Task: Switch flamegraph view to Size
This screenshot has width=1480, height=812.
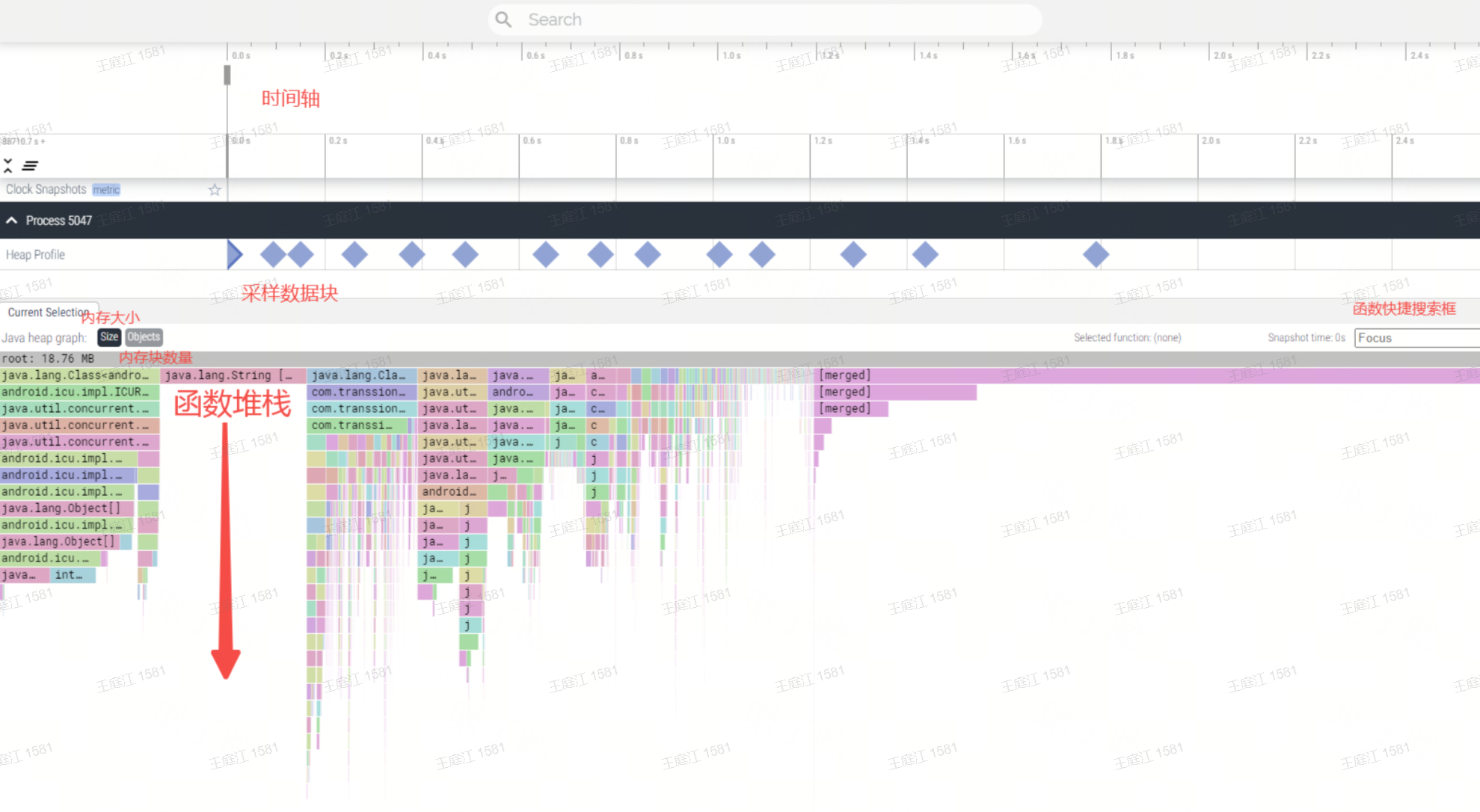Action: click(109, 337)
